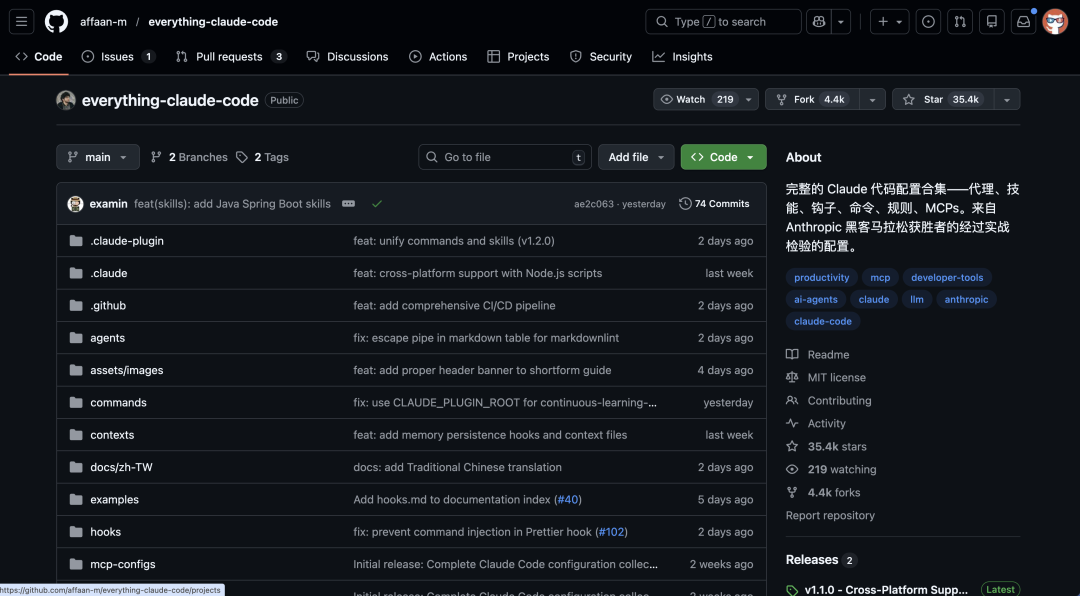The height and width of the screenshot is (596, 1080).
Task: Open the commits history via the clock icon
Action: tap(714, 203)
